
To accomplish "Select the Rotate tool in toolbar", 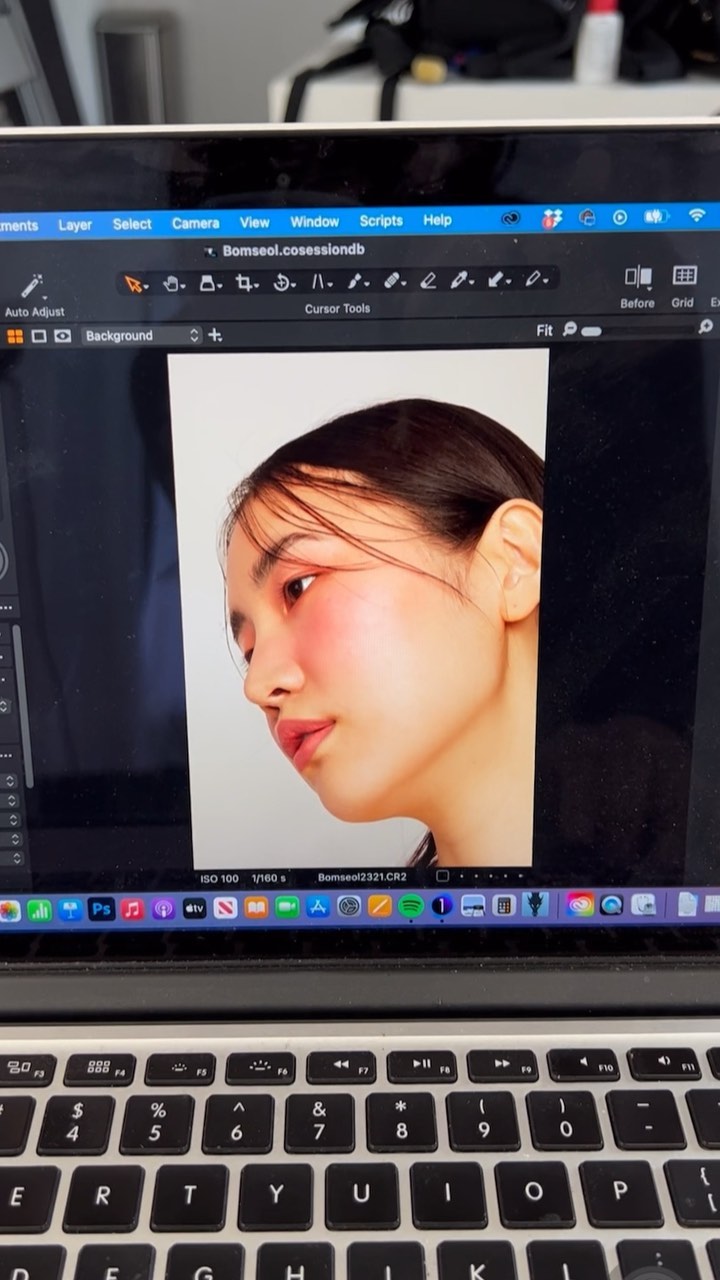I will pyautogui.click(x=281, y=283).
